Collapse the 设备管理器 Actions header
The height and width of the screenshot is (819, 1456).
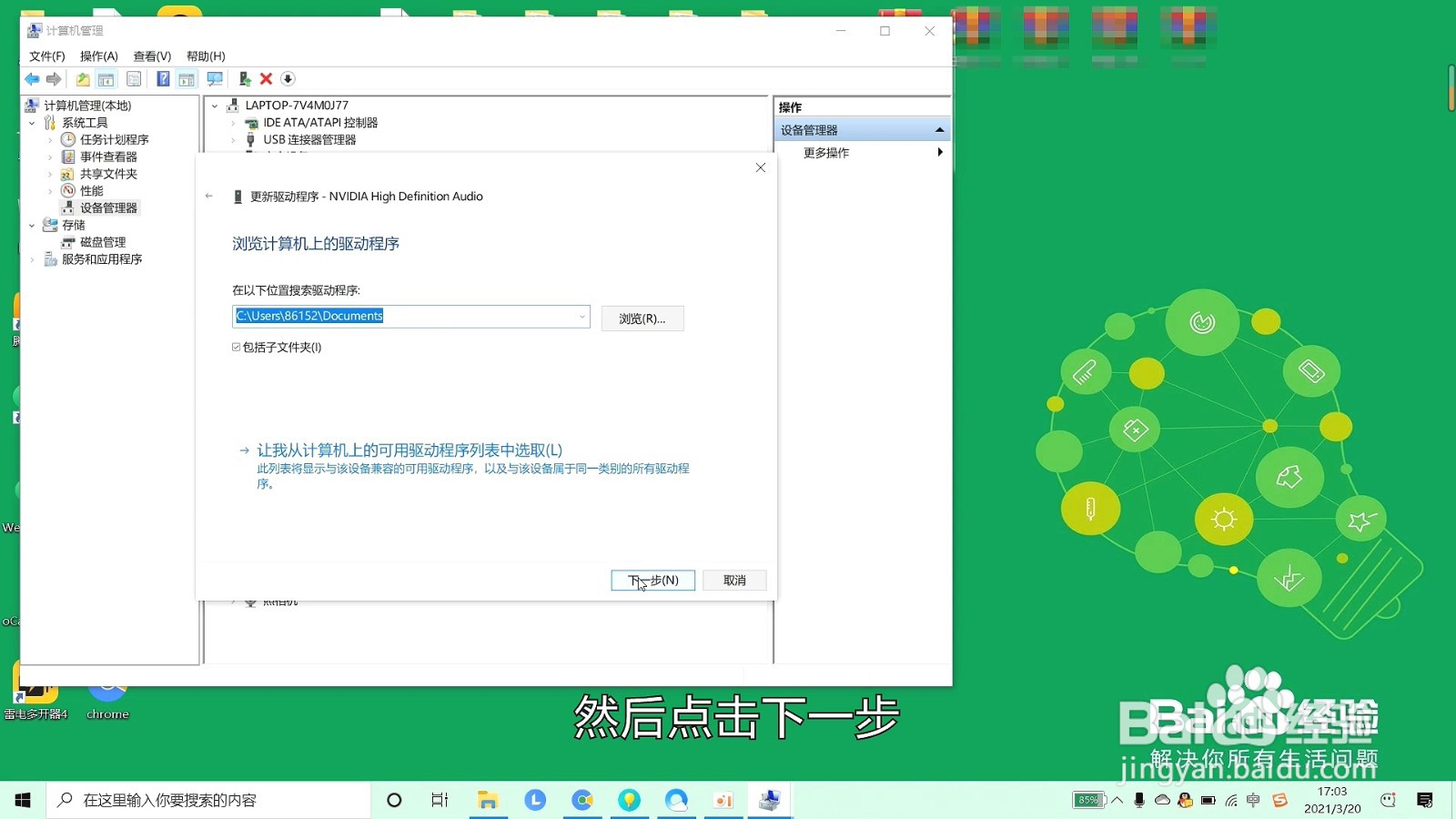pyautogui.click(x=940, y=130)
